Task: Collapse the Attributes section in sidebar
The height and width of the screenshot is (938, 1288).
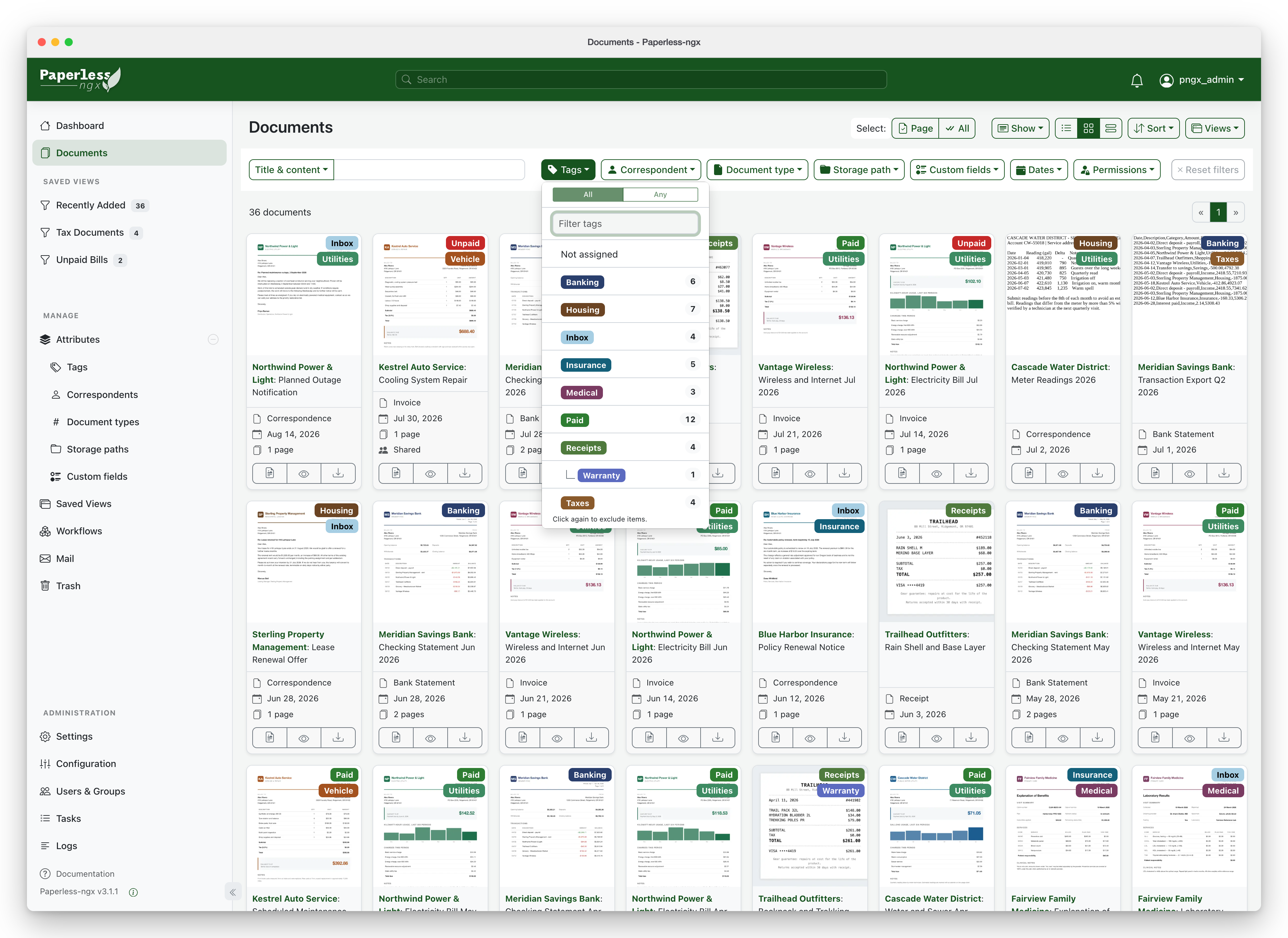Action: click(213, 339)
